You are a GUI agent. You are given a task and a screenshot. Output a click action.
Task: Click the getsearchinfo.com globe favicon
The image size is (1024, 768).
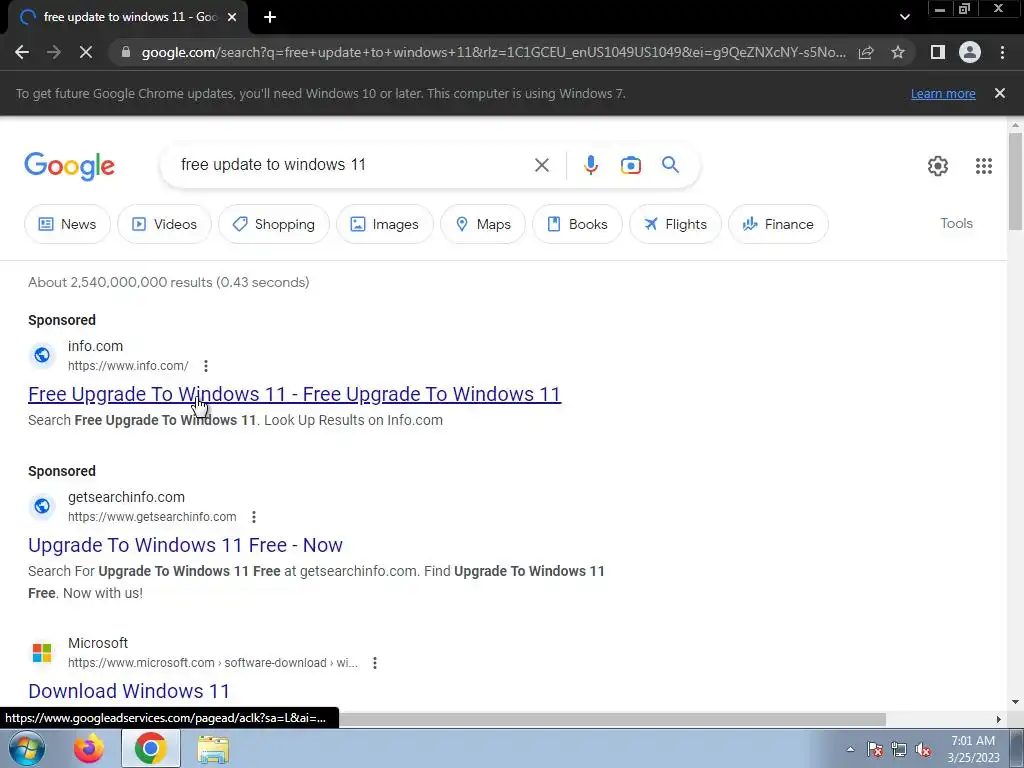(42, 506)
